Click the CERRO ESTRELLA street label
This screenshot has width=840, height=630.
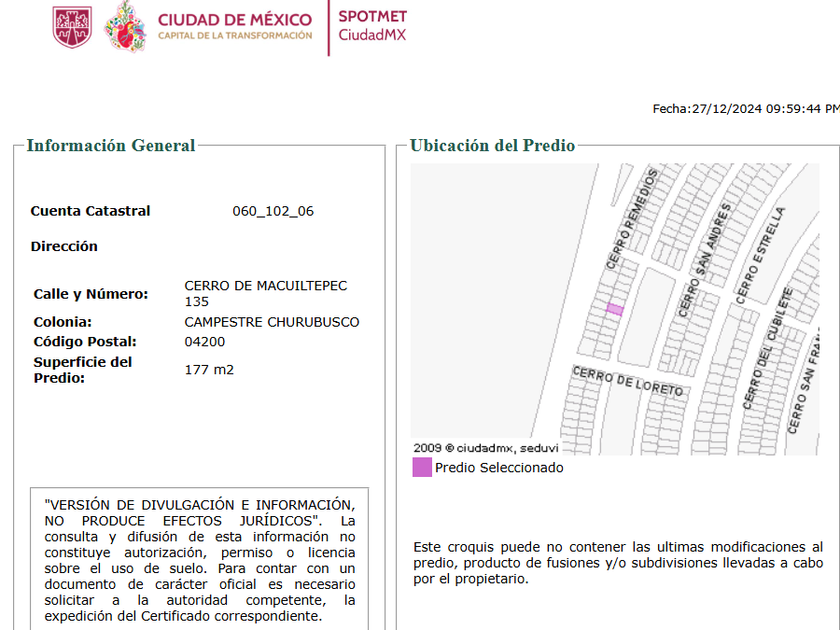[760, 256]
